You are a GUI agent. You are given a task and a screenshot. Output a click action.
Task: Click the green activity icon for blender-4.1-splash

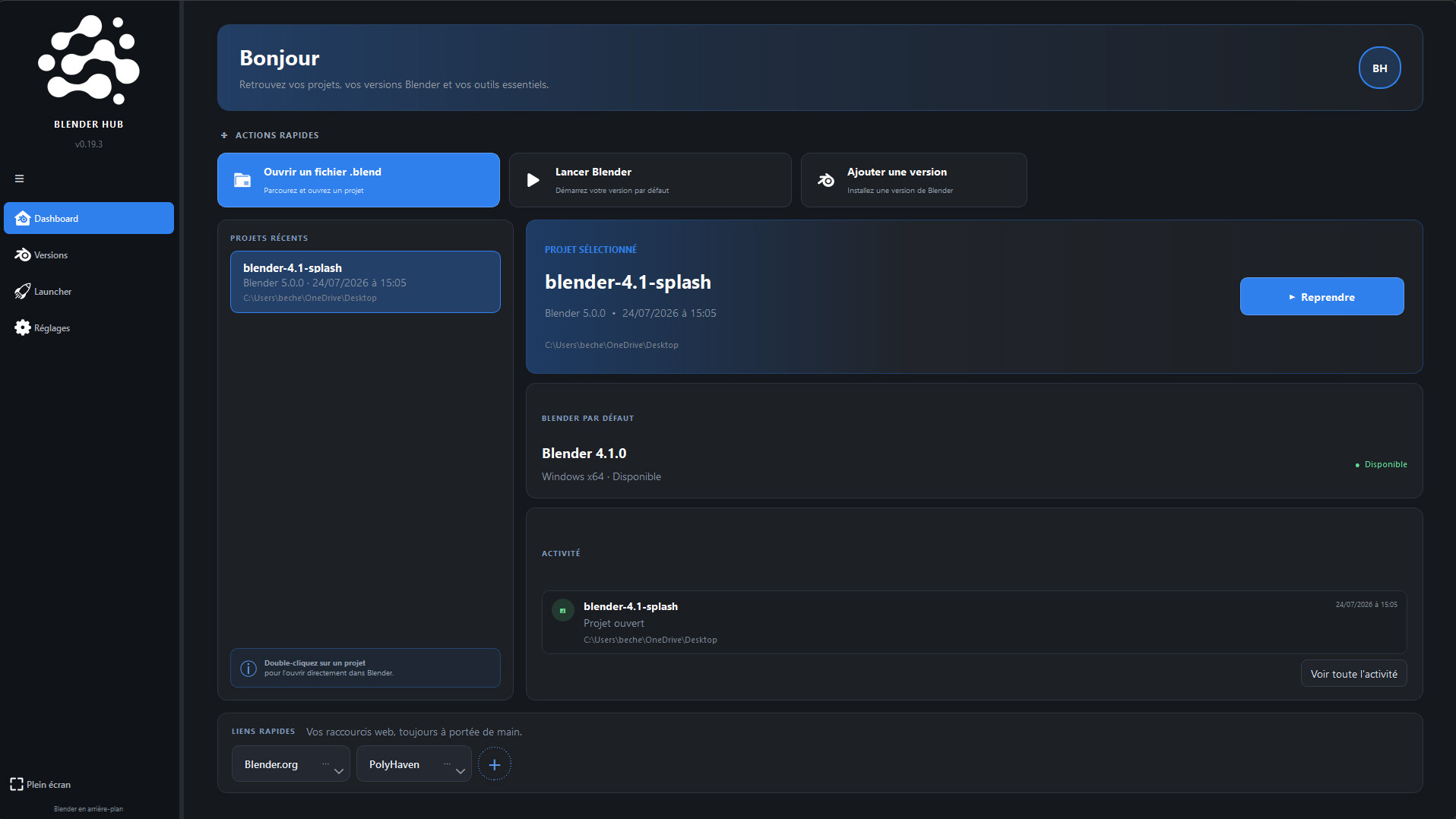[563, 610]
